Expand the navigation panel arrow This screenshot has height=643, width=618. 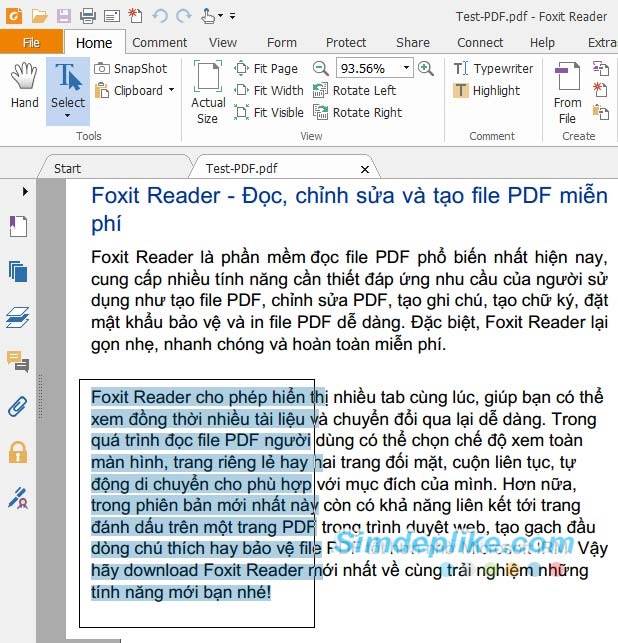click(x=25, y=191)
